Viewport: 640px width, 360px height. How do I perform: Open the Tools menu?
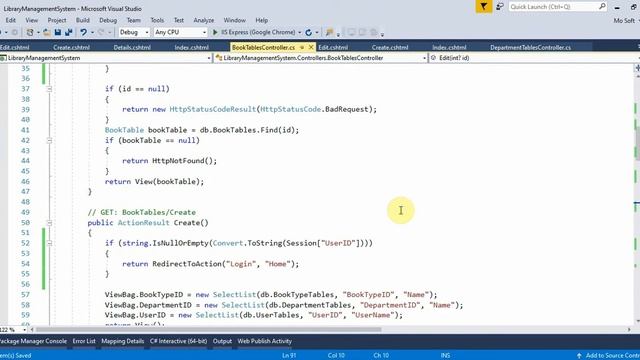(157, 20)
